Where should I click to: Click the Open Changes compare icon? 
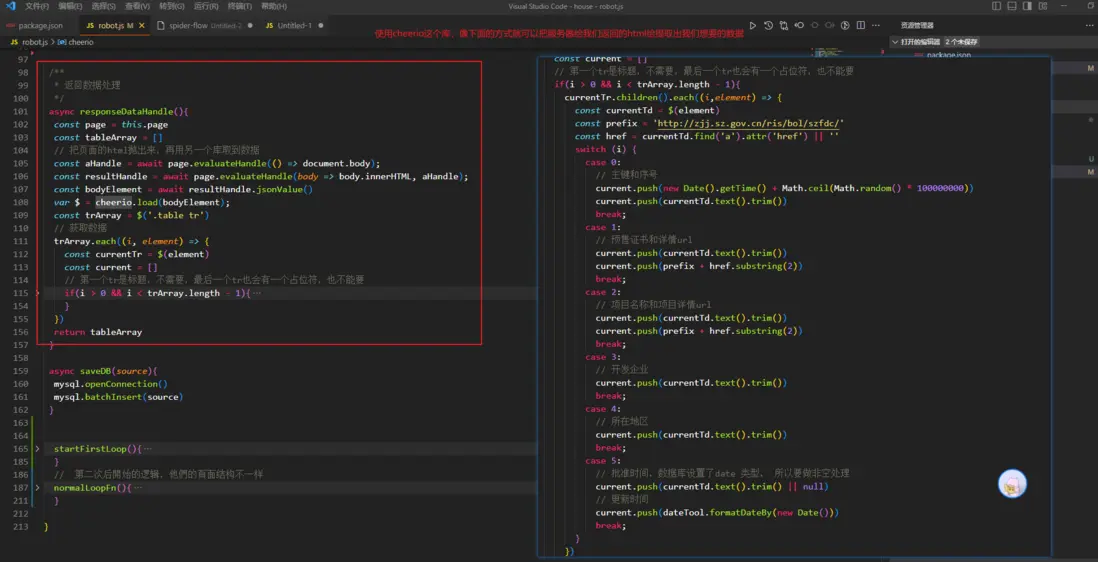784,25
